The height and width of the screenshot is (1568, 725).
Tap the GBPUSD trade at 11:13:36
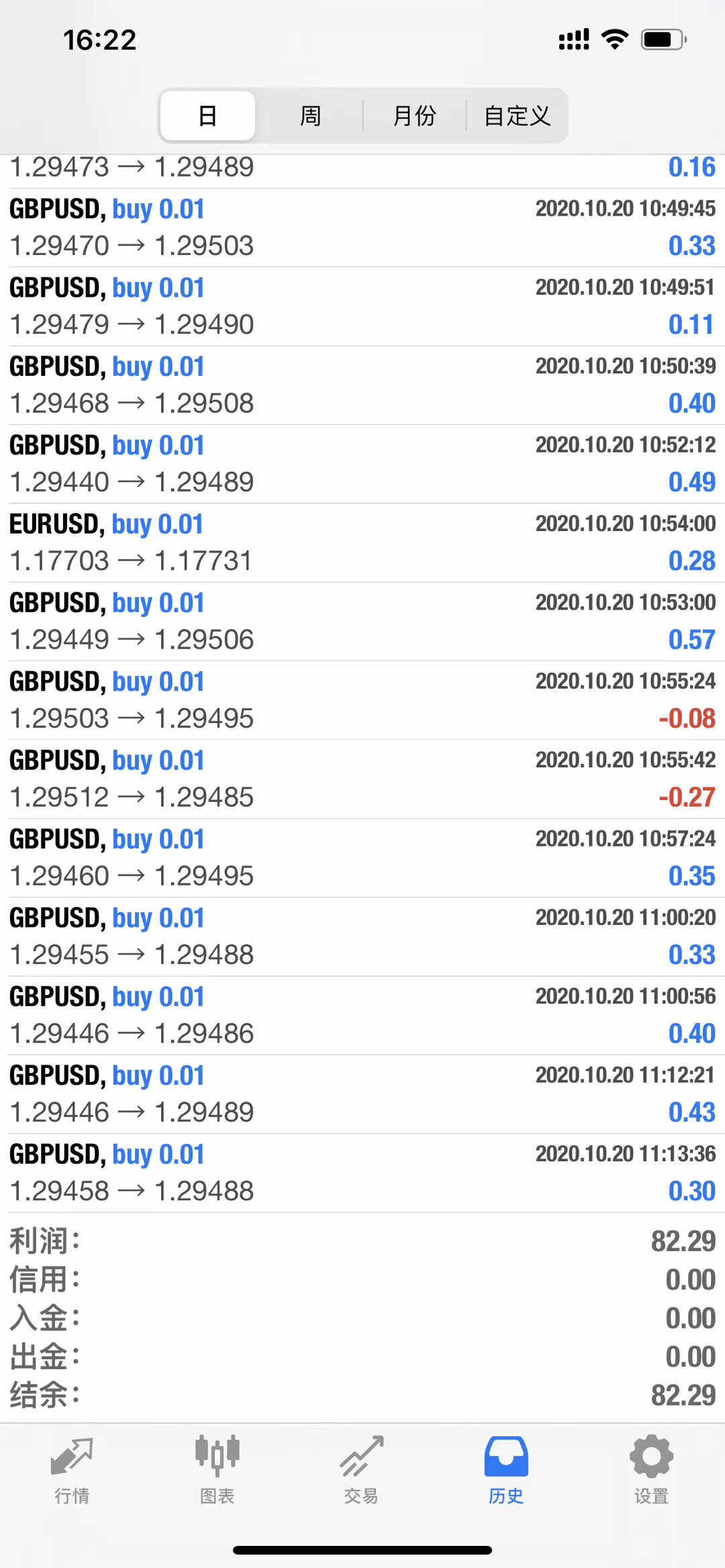(x=362, y=1173)
